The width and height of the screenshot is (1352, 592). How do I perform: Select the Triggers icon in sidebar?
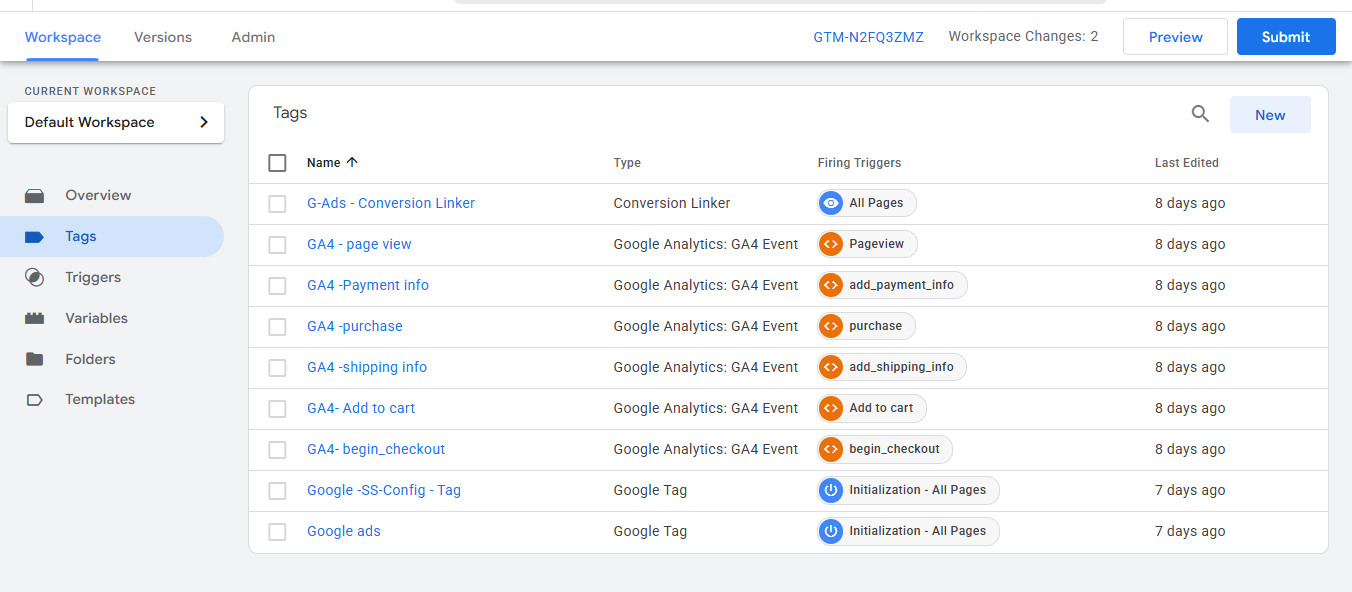click(35, 277)
